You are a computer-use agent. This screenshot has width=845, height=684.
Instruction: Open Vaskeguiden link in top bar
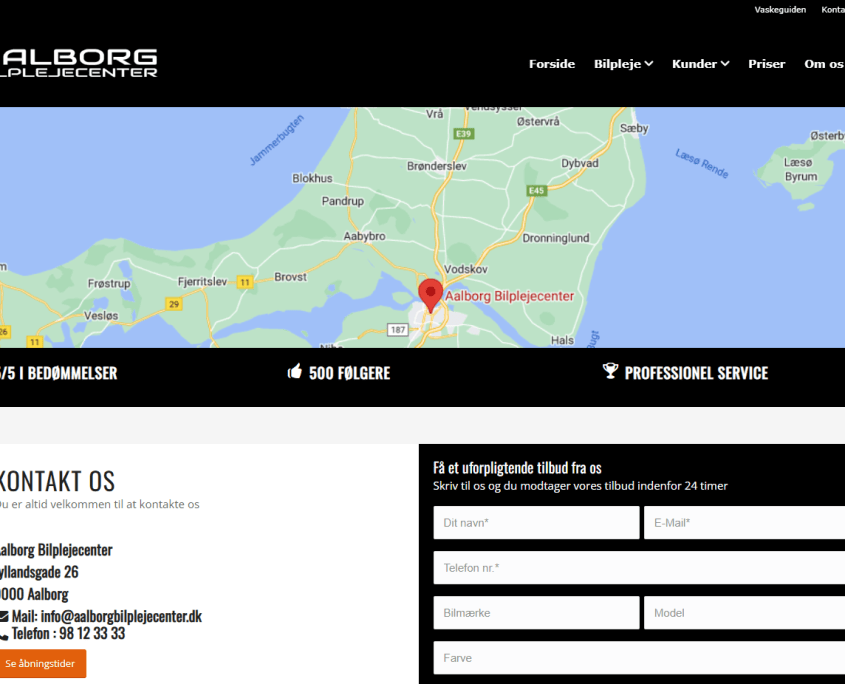click(x=780, y=10)
